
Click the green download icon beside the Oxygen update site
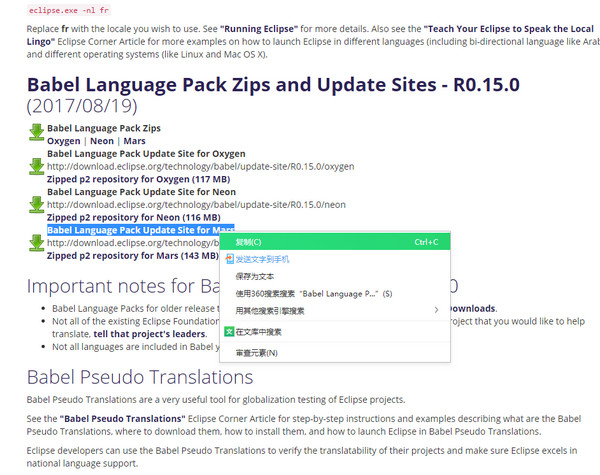coord(36,166)
